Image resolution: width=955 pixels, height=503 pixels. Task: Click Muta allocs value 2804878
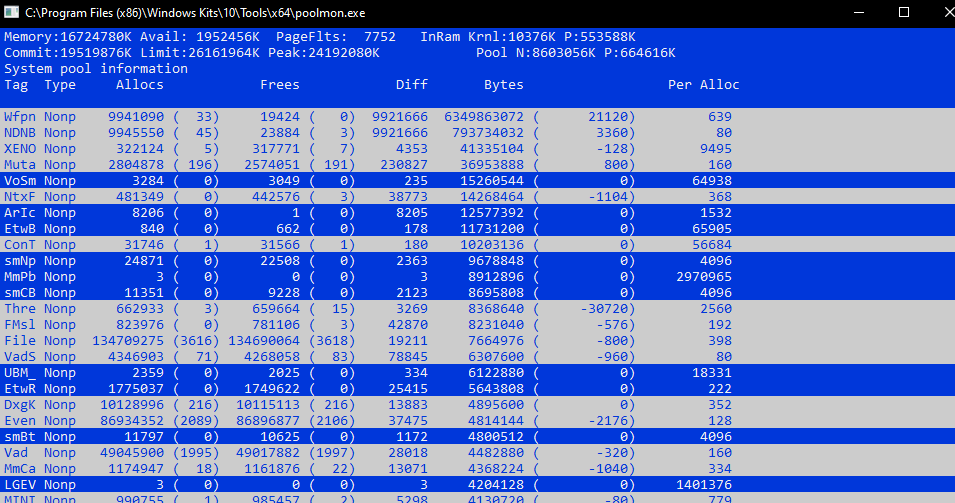(x=136, y=164)
